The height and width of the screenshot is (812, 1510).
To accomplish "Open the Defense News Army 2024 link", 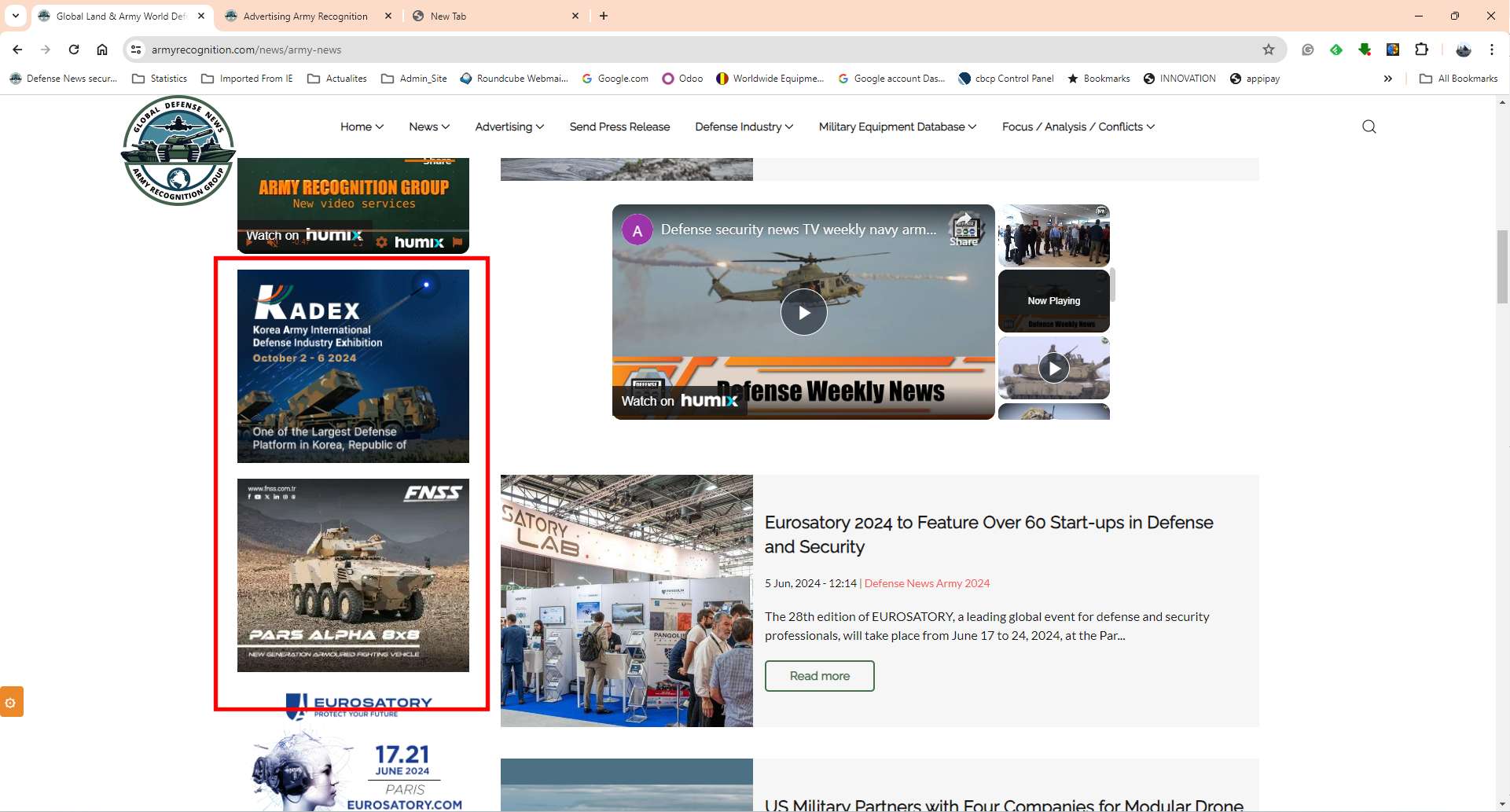I will coord(927,583).
